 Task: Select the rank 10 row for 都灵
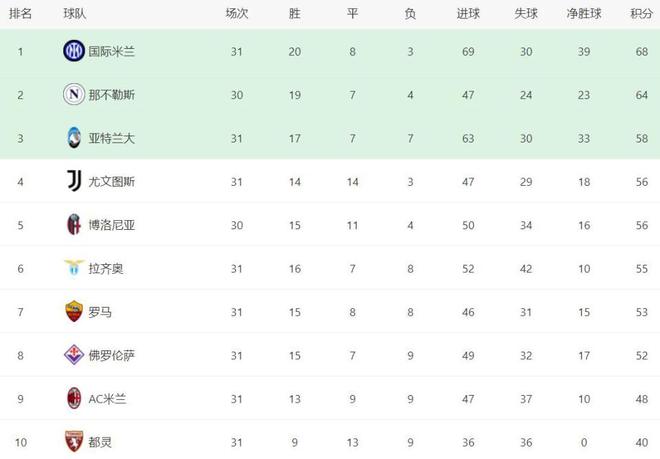(330, 442)
